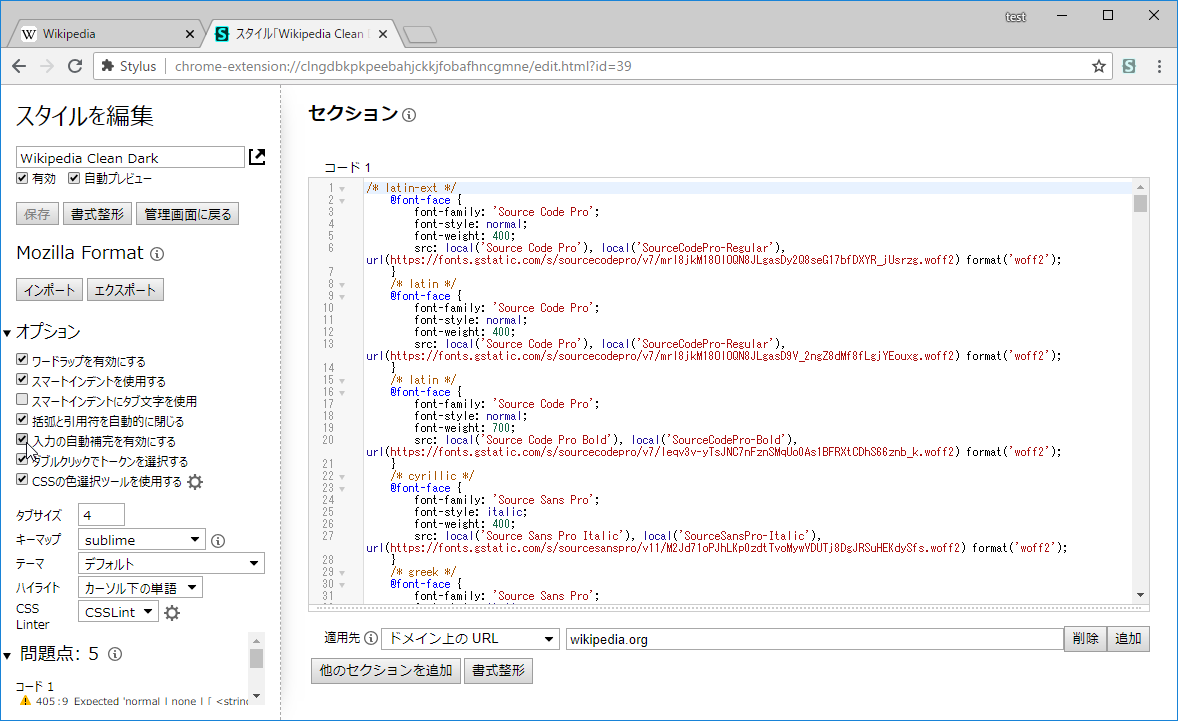Screen dimensions: 1178x721
Task: Uncheck スマートインデントを使用する
Action: point(22,380)
